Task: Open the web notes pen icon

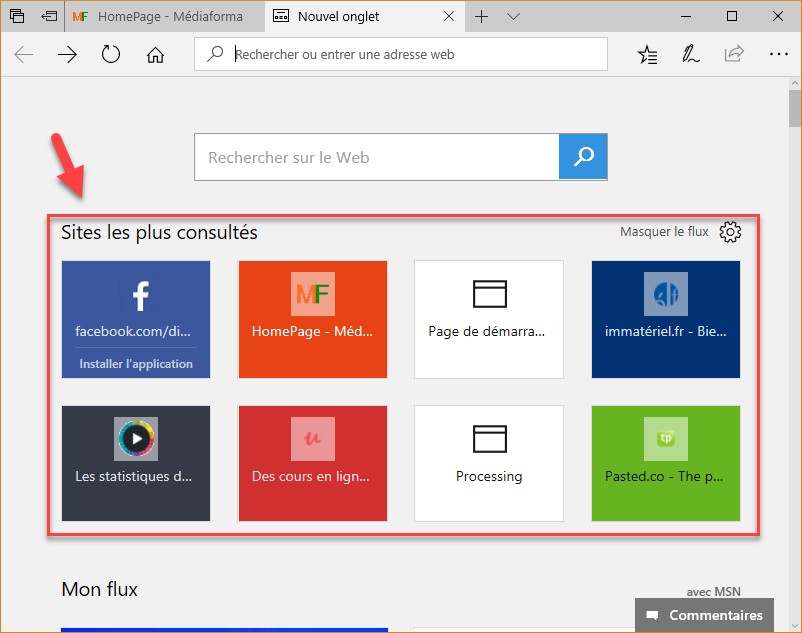Action: (x=691, y=55)
